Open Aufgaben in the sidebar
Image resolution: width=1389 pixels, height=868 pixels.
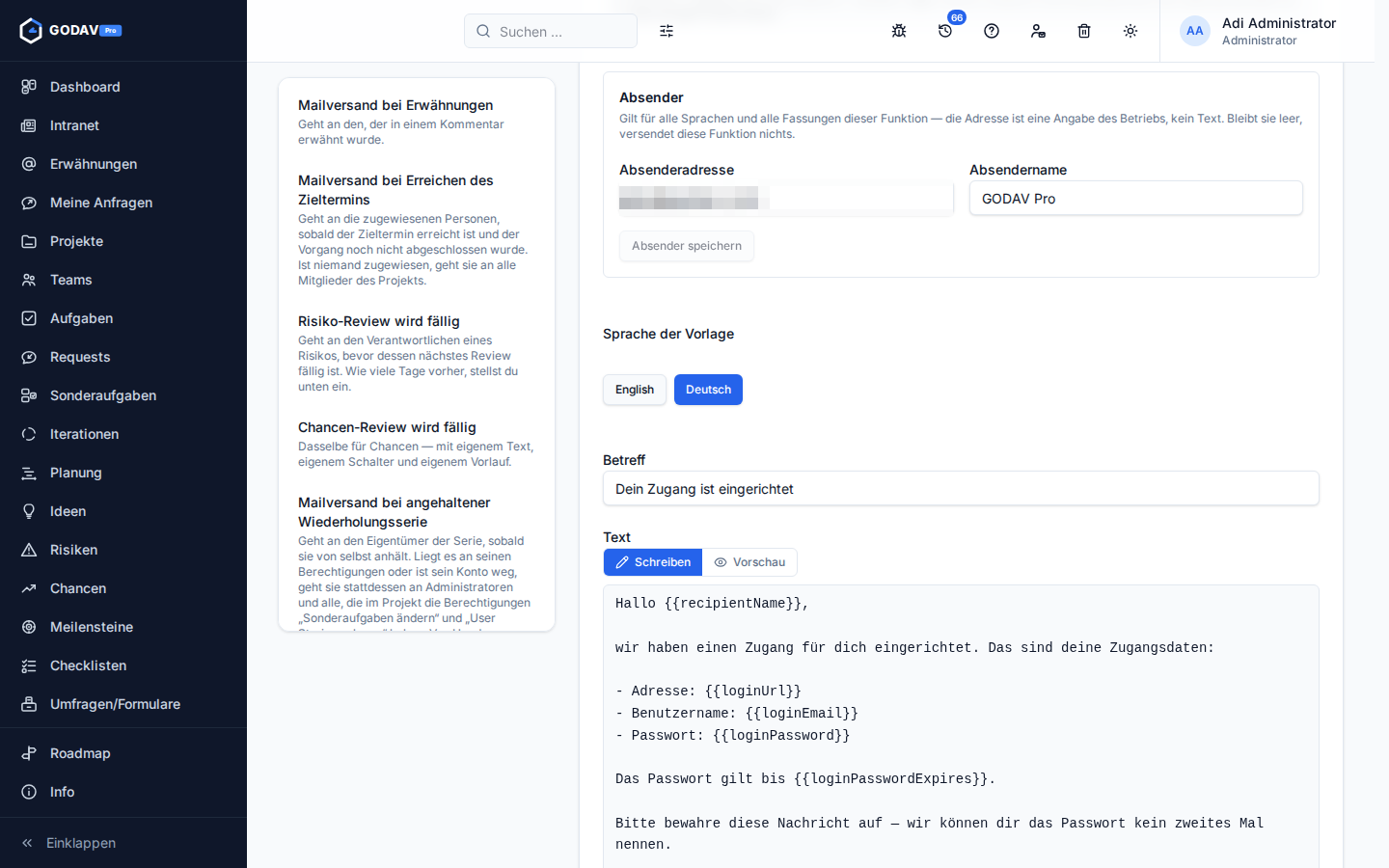pos(123,318)
